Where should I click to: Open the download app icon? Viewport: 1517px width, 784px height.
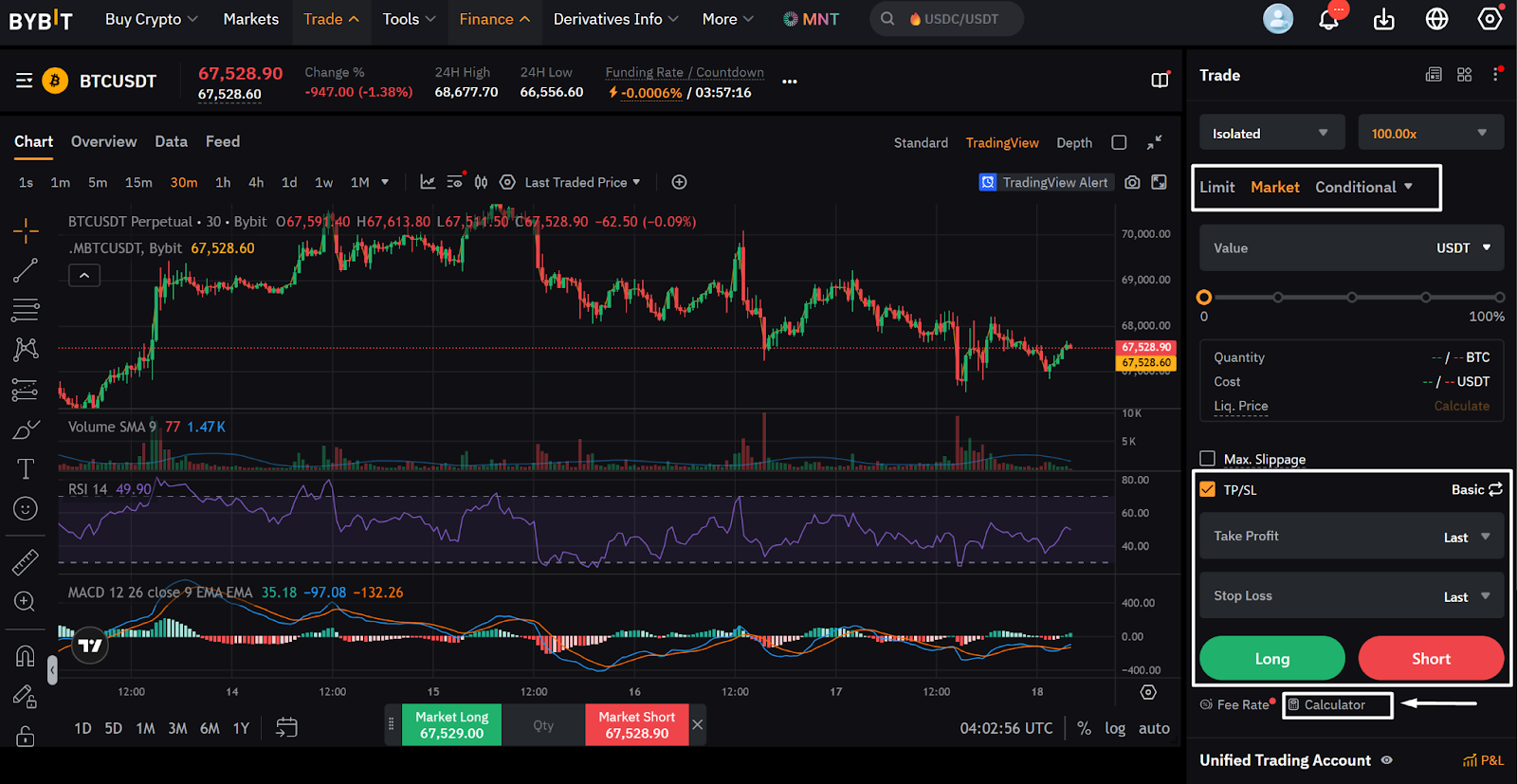[1384, 20]
